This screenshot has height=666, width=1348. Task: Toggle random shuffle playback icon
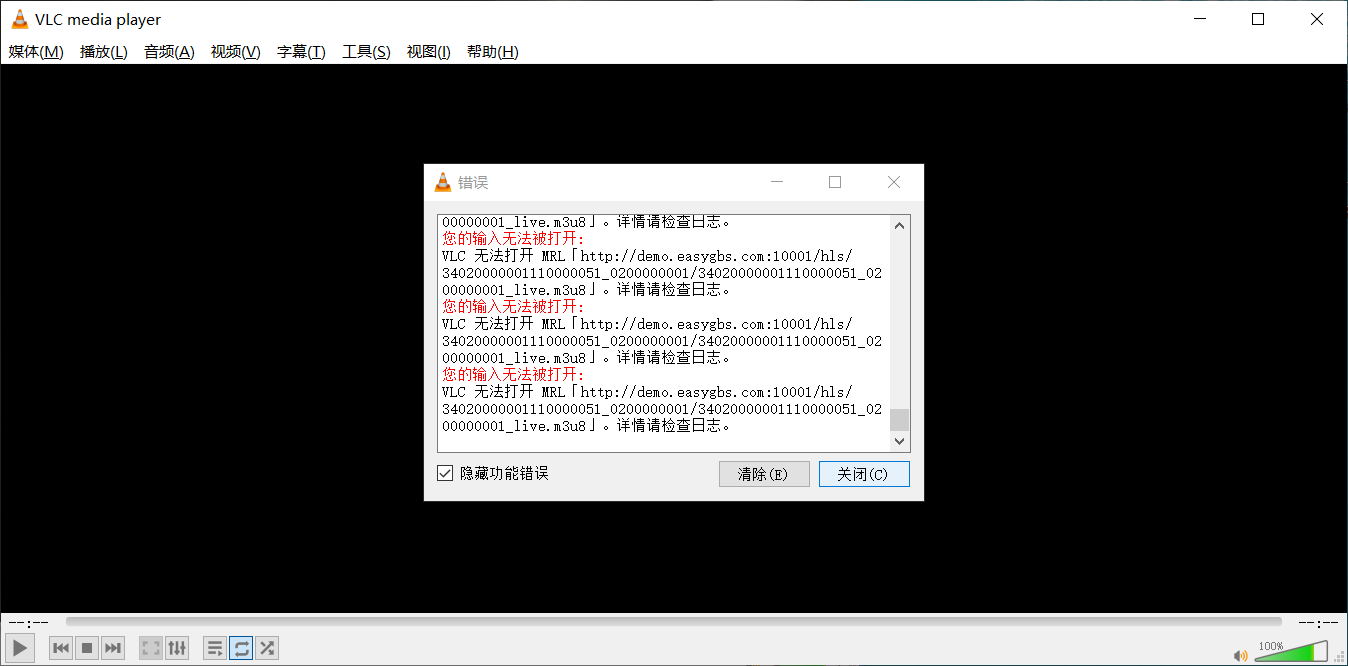[267, 648]
